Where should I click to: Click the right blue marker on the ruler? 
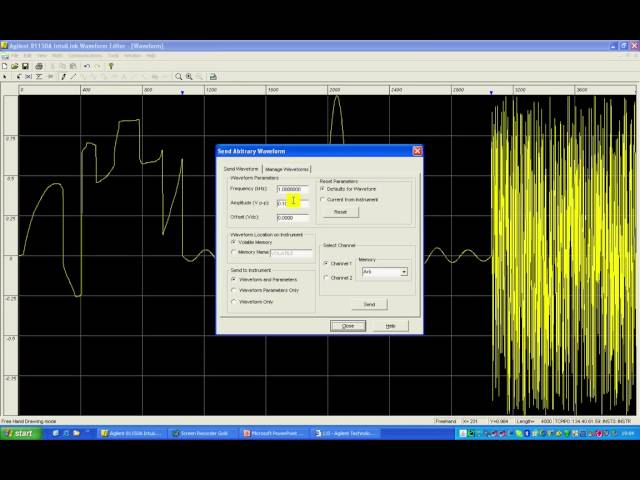coord(491,93)
